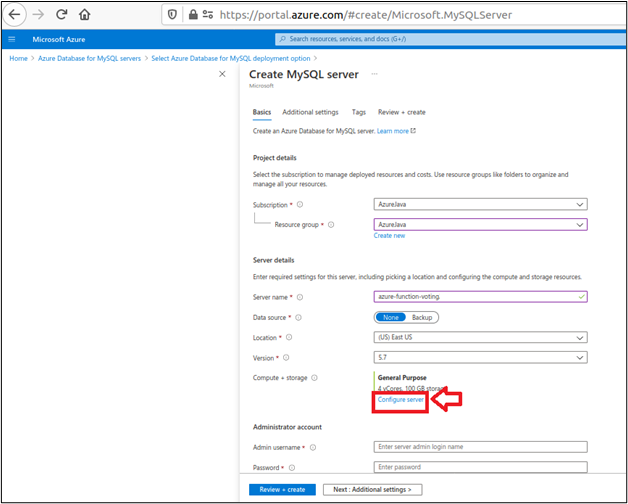This screenshot has height=504, width=628.
Task: Open site permissions icon in address bar
Action: pyautogui.click(x=208, y=15)
